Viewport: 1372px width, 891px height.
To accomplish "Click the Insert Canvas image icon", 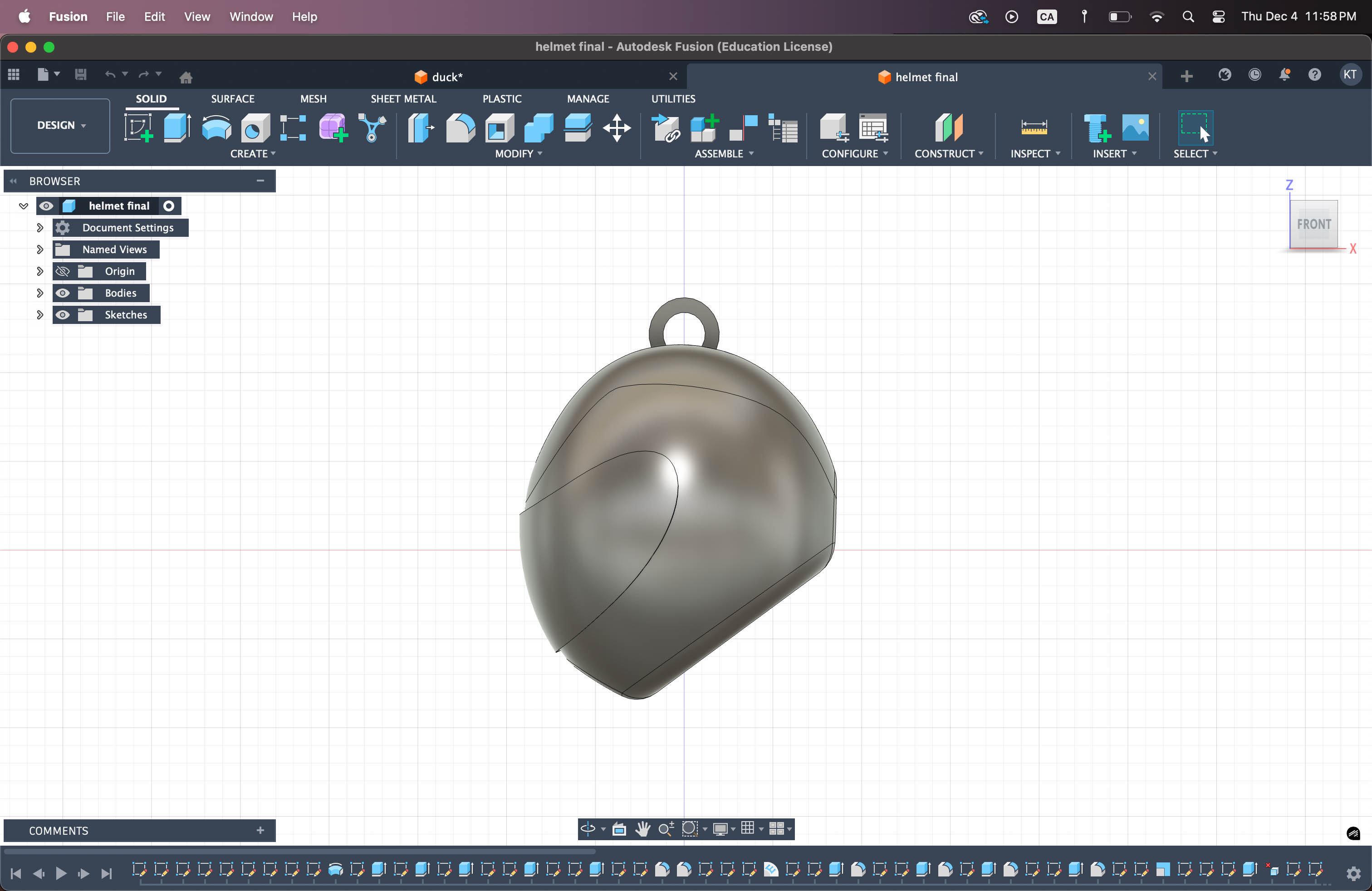I will pos(1135,127).
